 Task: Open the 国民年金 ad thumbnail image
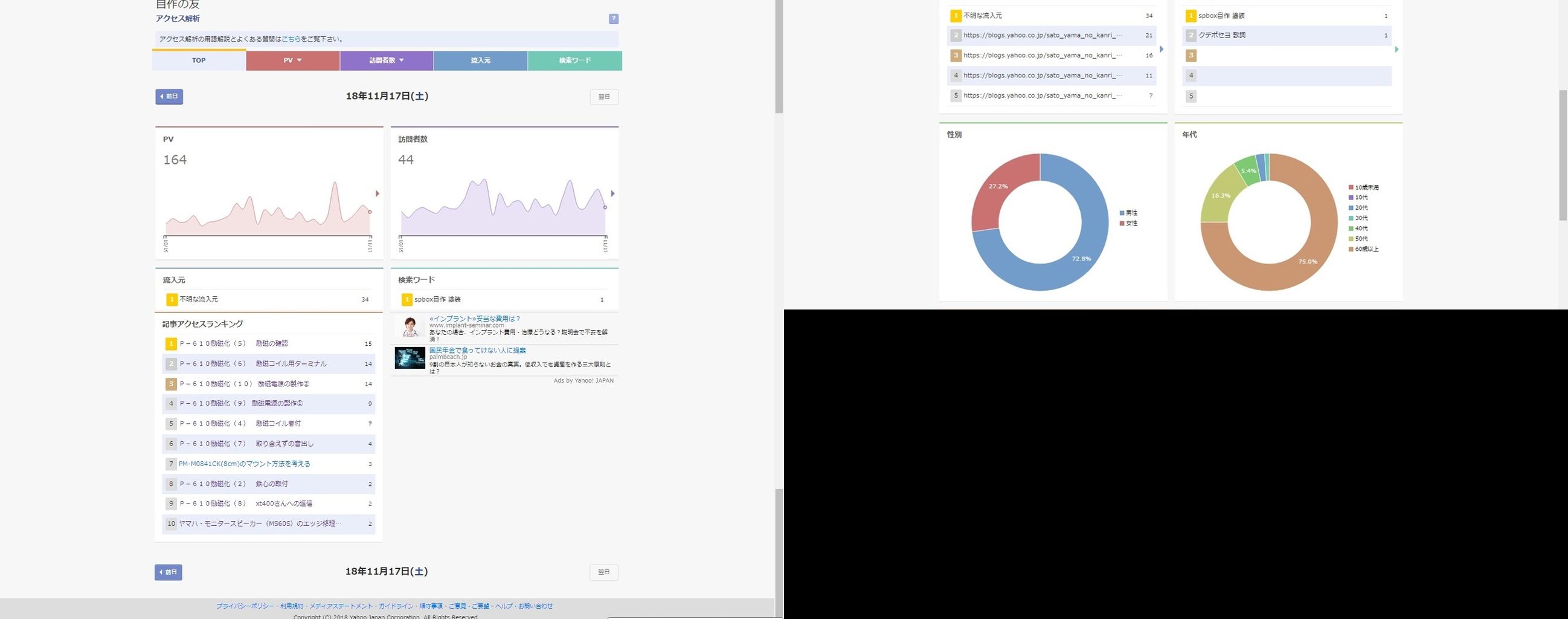[410, 358]
